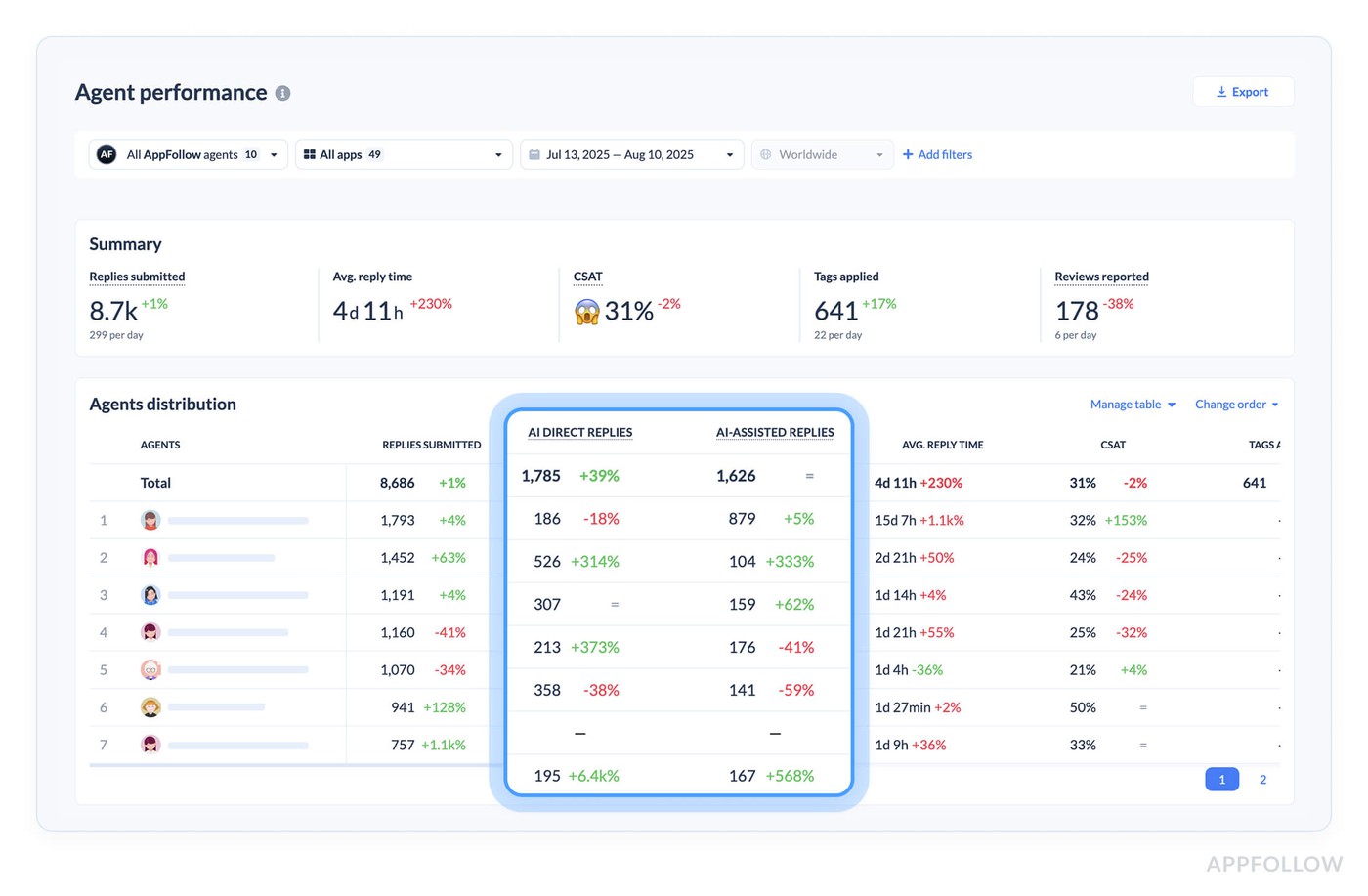Click the AI Direct Replies column header
This screenshot has height=896, width=1368.
579,432
